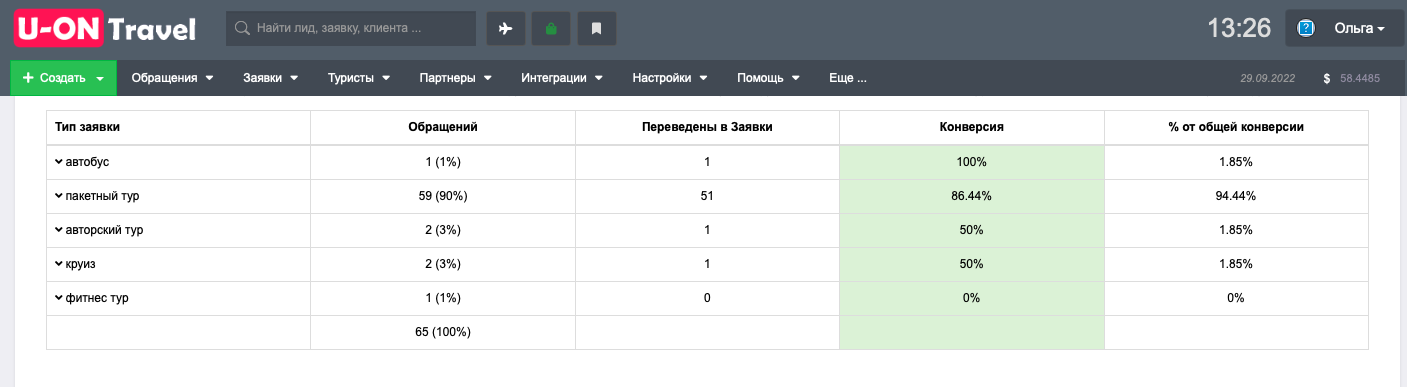Click the green lock icon button

(551, 29)
